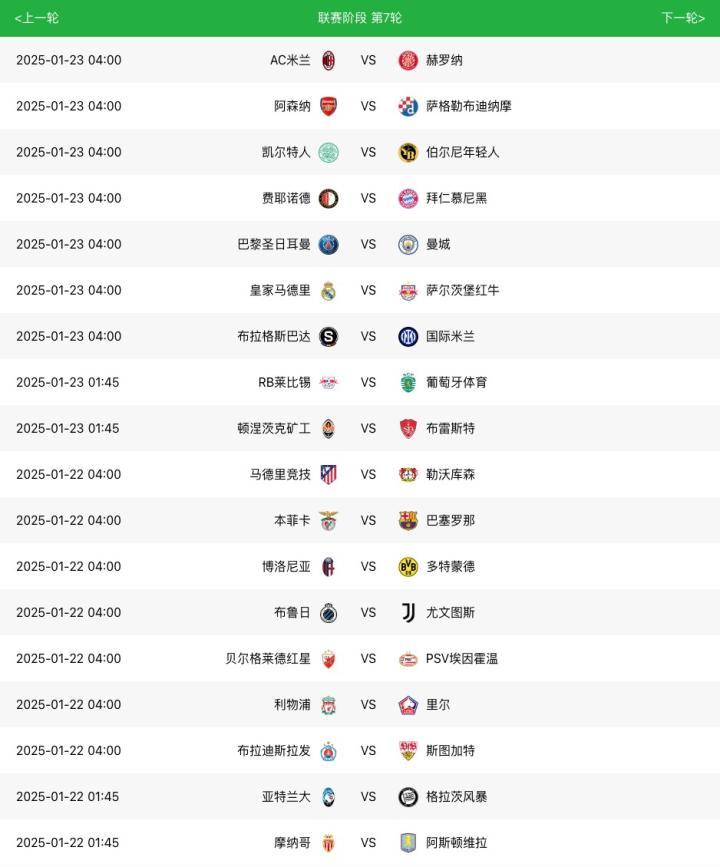The height and width of the screenshot is (867, 720).
Task: Select the 联赛阶段 第7轮 header title
Action: [x=360, y=18]
